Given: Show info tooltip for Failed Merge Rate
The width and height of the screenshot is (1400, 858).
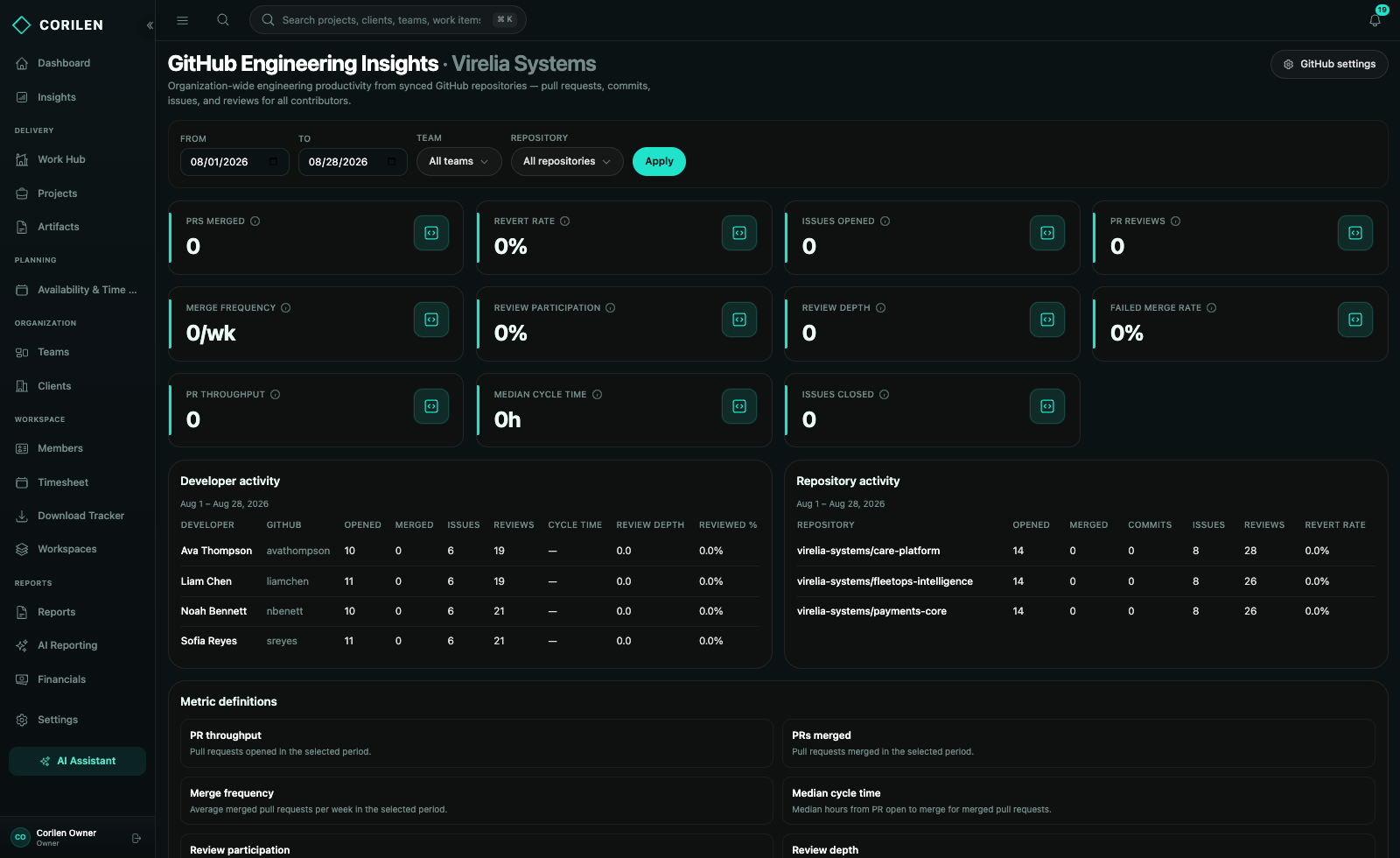Looking at the screenshot, I should (1212, 308).
